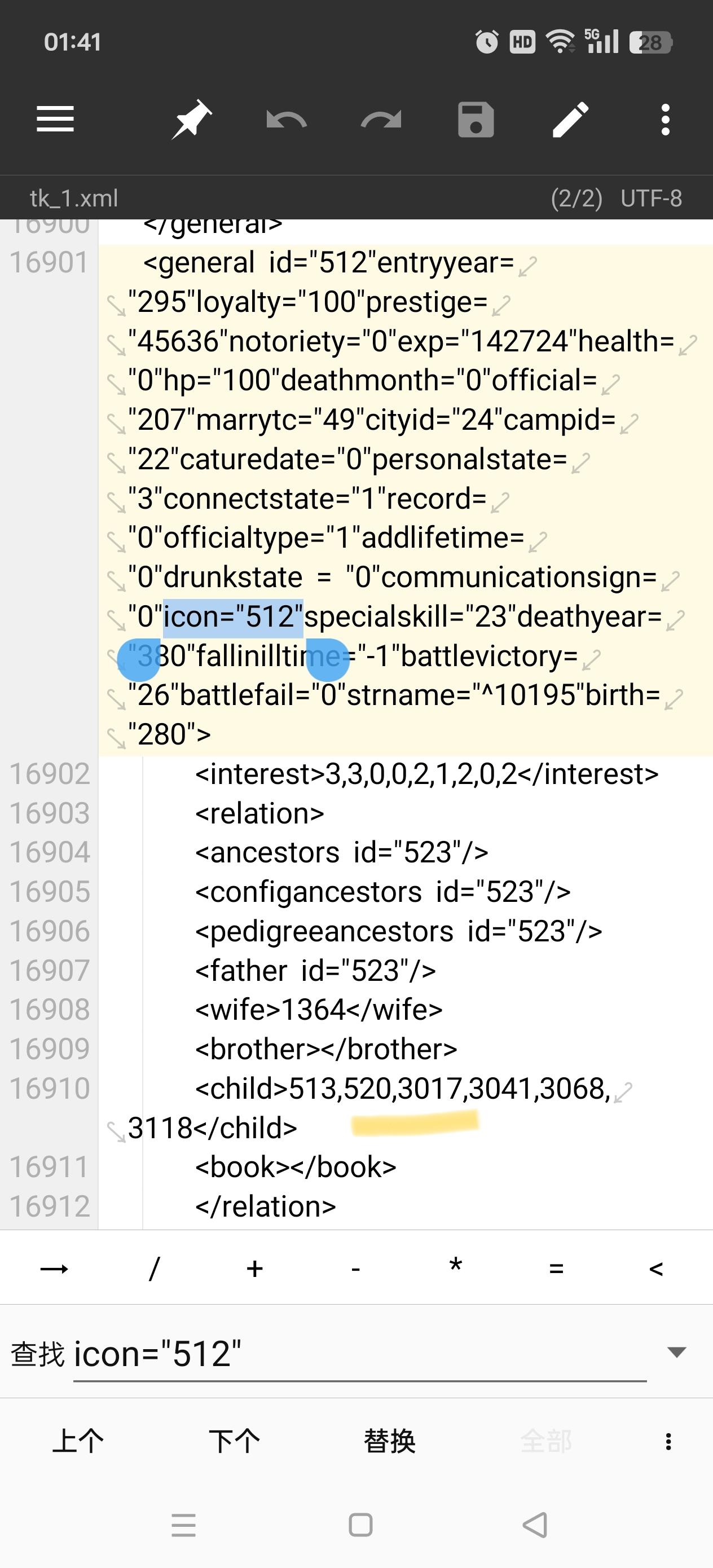Viewport: 713px width, 1568px height.
Task: Jump to next match with 下个
Action: click(x=234, y=1442)
